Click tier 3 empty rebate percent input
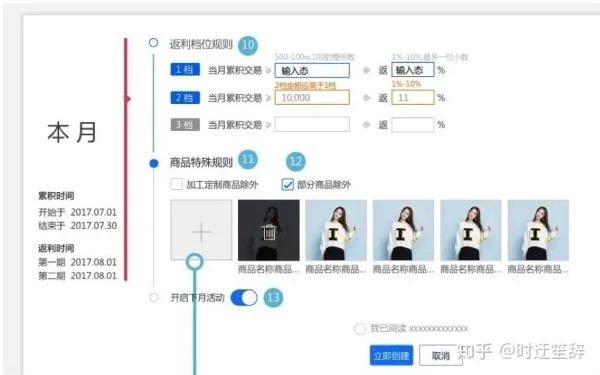600x375 pixels. (413, 125)
